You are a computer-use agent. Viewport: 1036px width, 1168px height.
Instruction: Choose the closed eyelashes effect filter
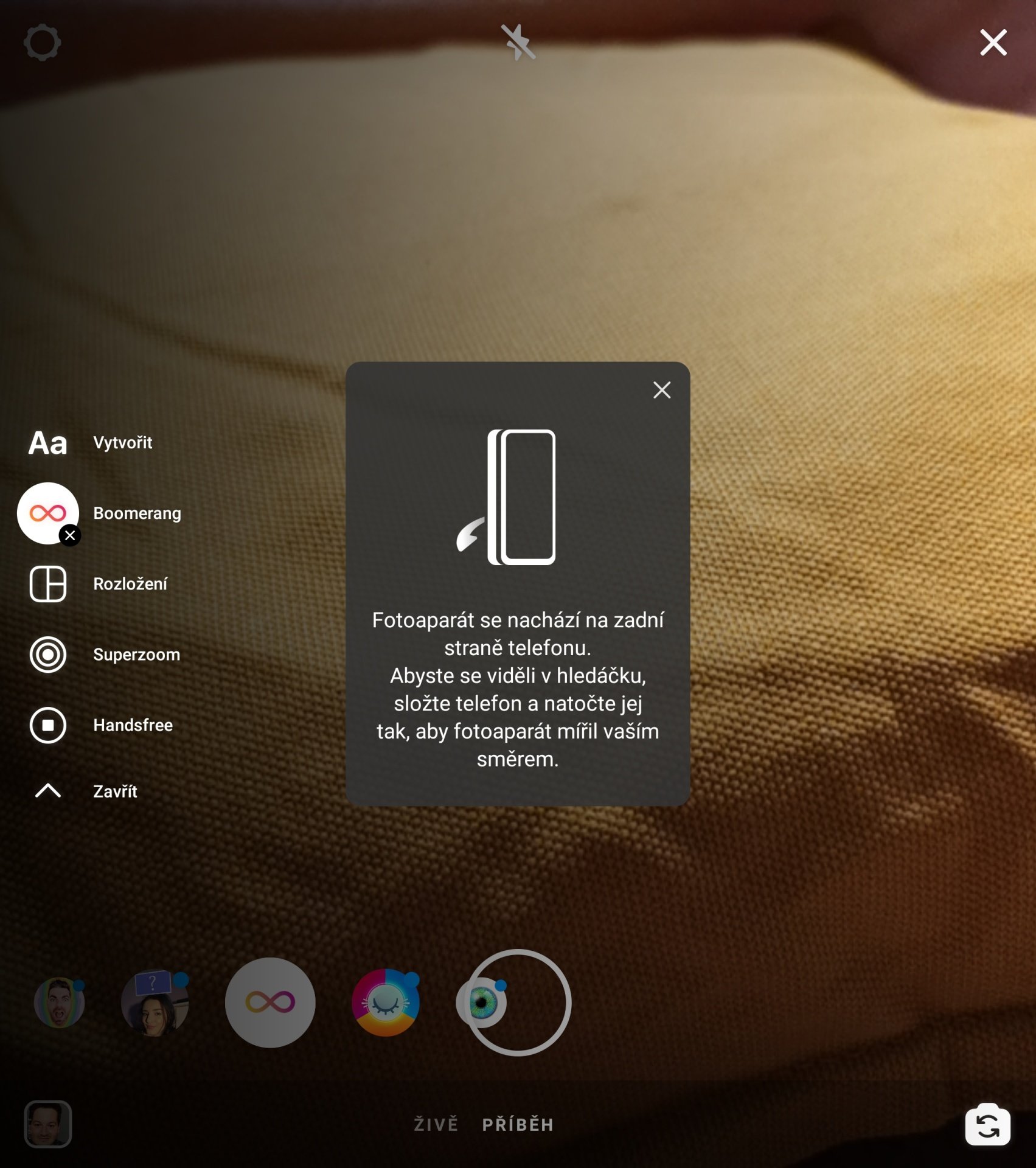coord(386,1003)
